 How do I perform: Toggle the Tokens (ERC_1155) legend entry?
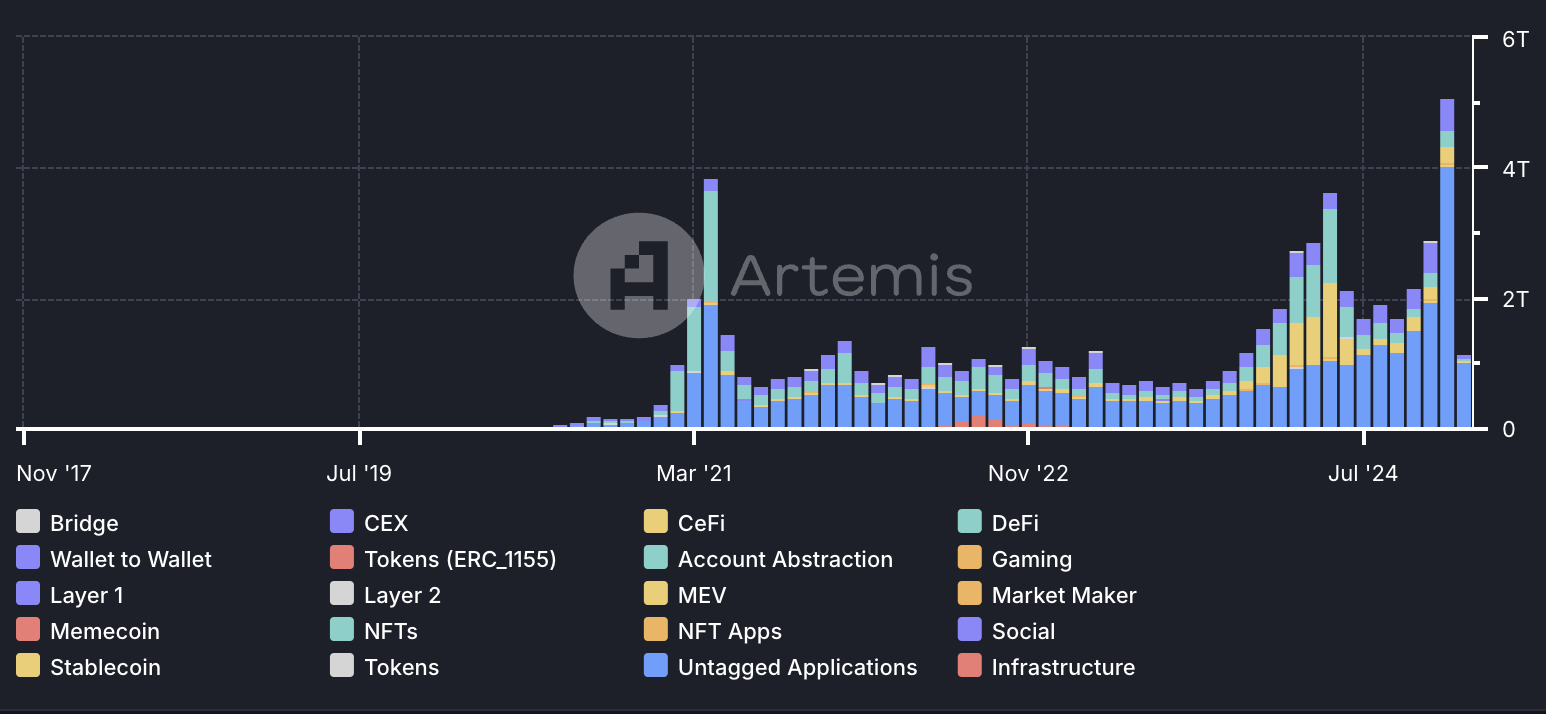459,559
